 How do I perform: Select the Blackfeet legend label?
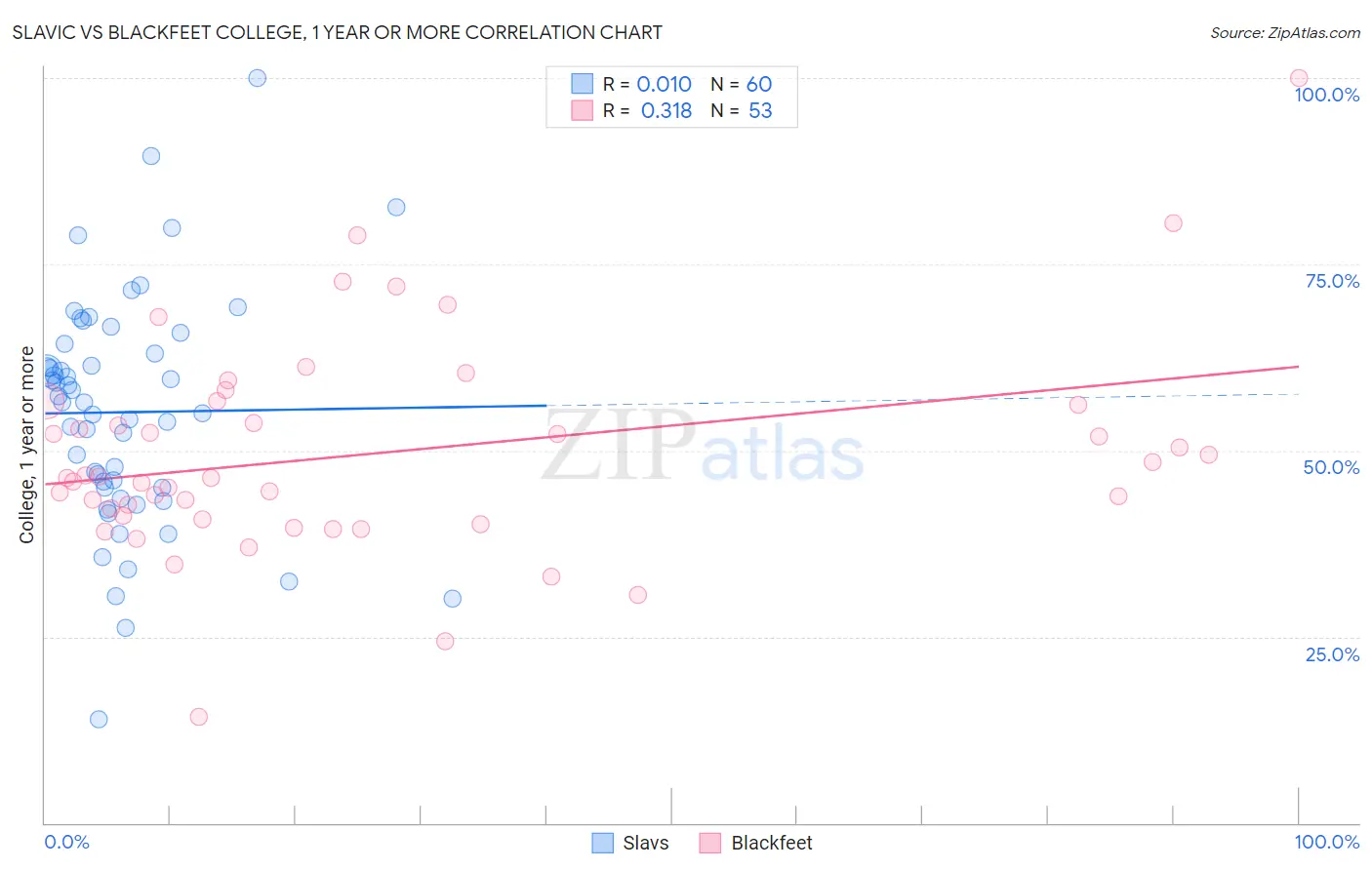tap(772, 843)
